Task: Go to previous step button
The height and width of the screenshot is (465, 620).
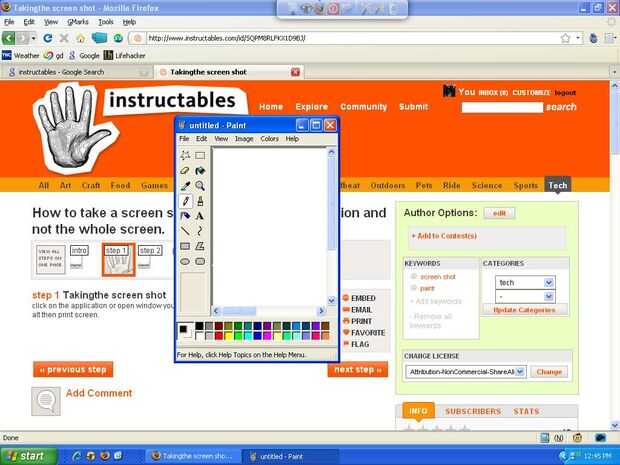Action: click(73, 370)
